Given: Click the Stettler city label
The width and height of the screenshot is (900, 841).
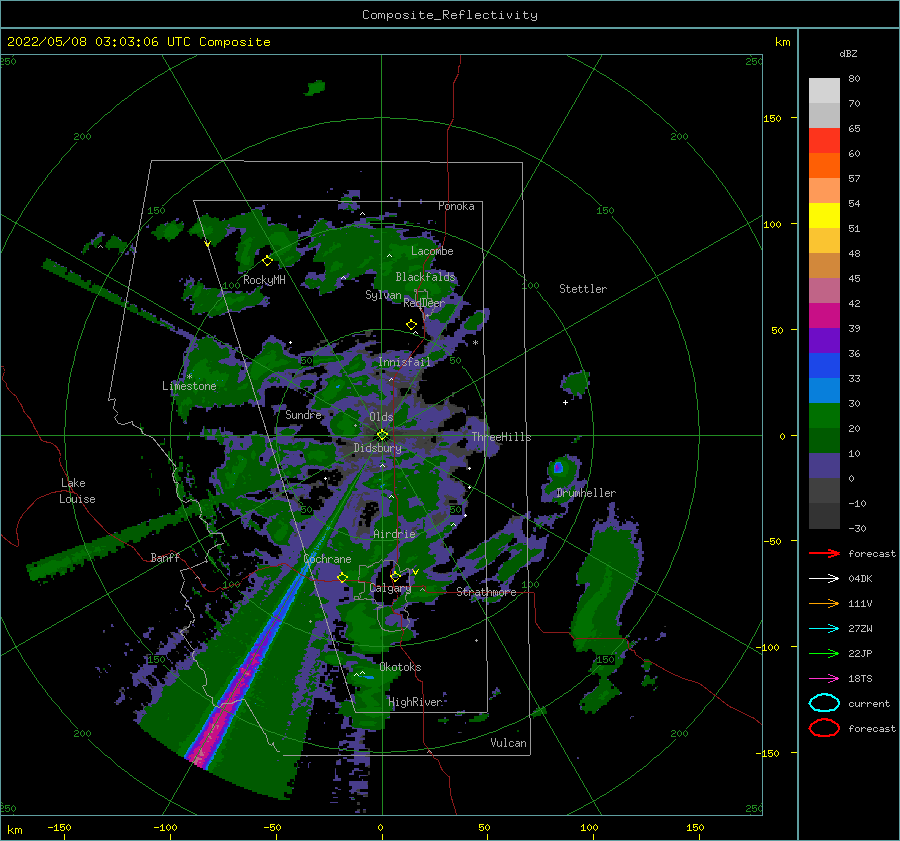Looking at the screenshot, I should tap(583, 289).
